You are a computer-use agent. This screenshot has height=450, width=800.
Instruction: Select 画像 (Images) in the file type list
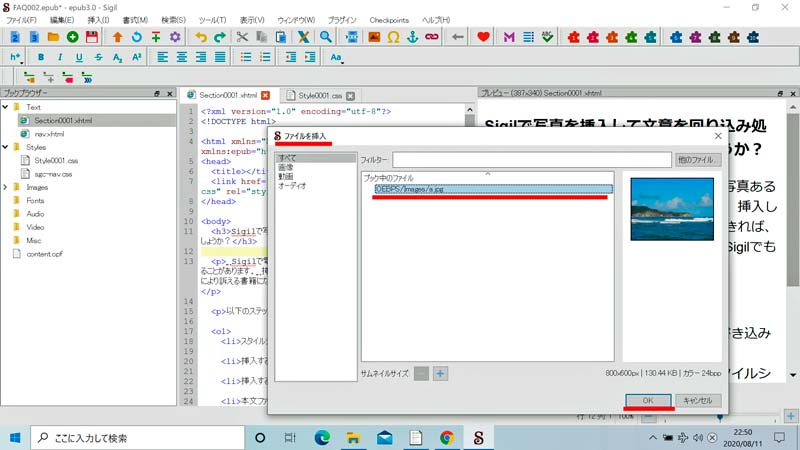(286, 167)
